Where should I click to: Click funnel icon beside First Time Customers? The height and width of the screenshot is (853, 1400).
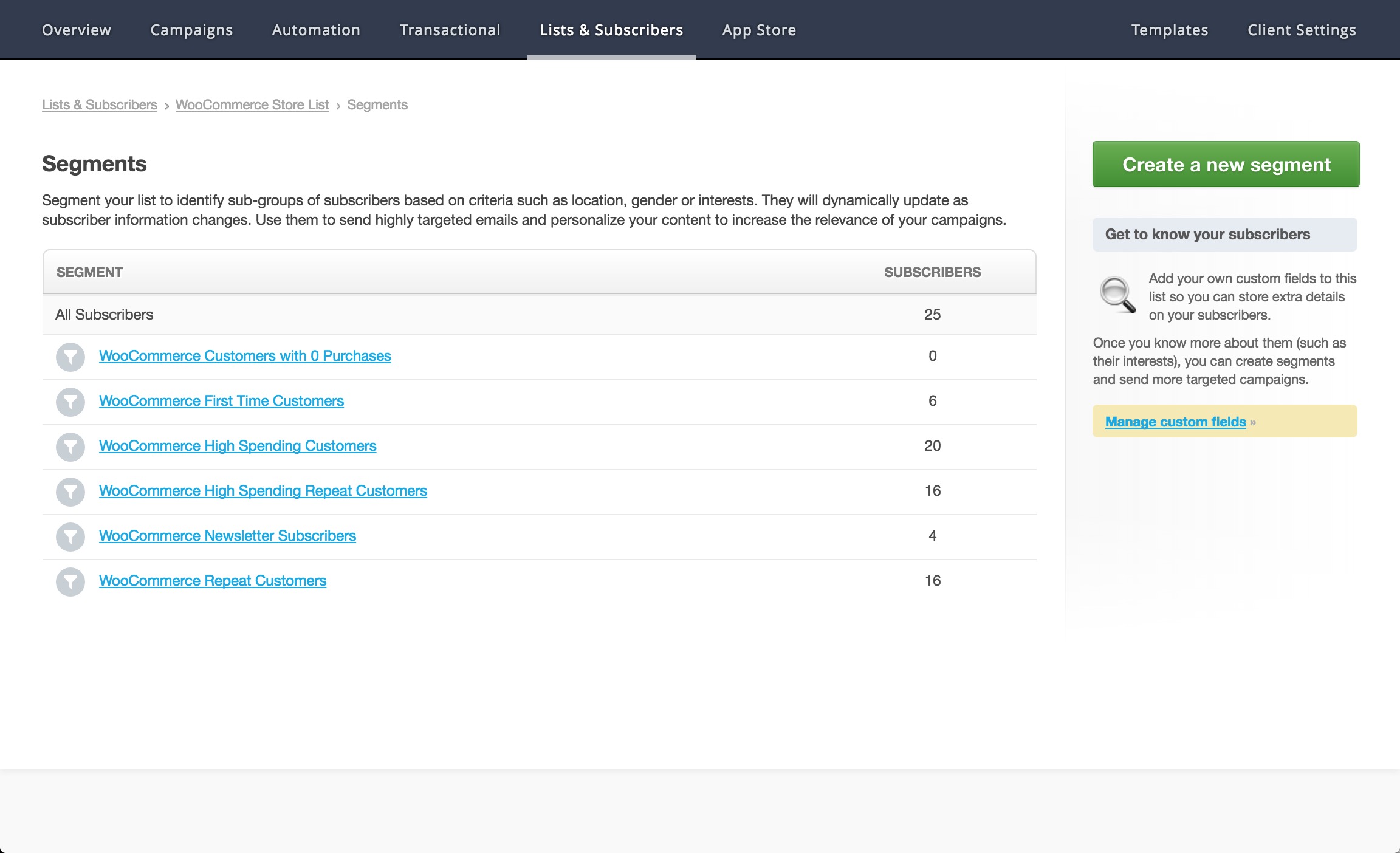pos(70,402)
